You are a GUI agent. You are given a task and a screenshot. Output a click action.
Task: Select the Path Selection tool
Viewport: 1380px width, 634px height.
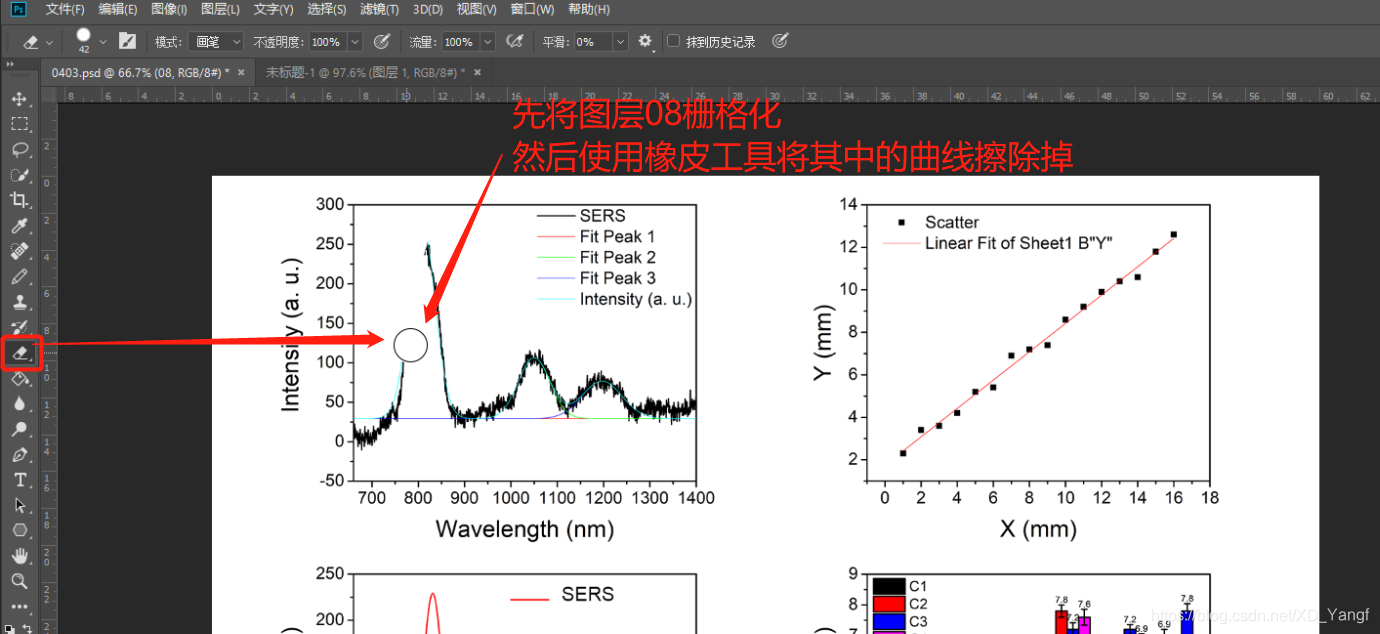(x=19, y=506)
